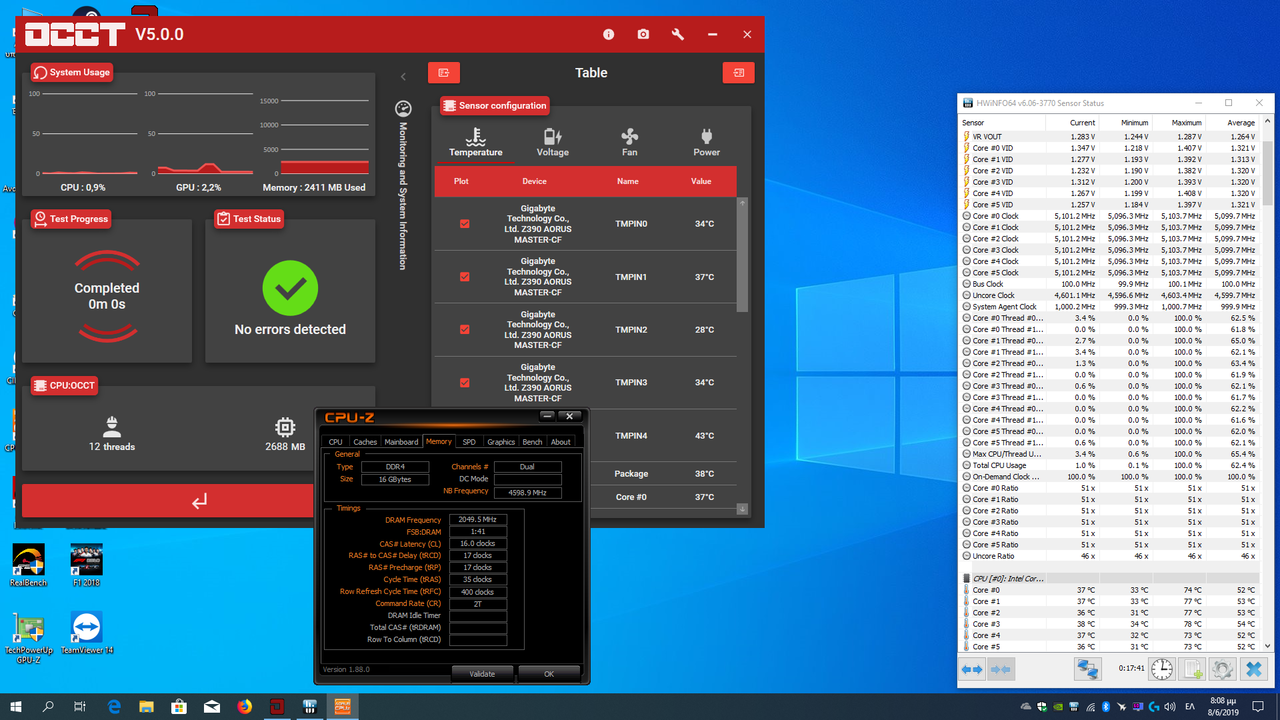Open the Mainboard tab in CPU-Z
Screen dimensions: 1280x720
401,441
